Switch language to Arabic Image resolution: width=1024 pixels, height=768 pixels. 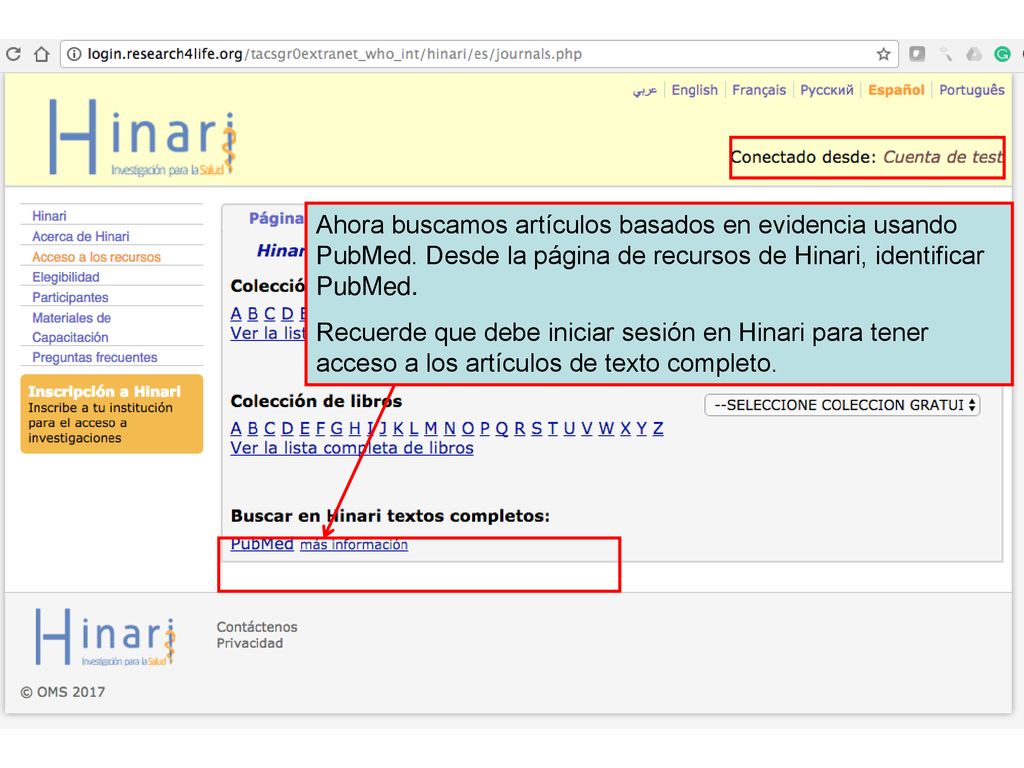point(645,90)
